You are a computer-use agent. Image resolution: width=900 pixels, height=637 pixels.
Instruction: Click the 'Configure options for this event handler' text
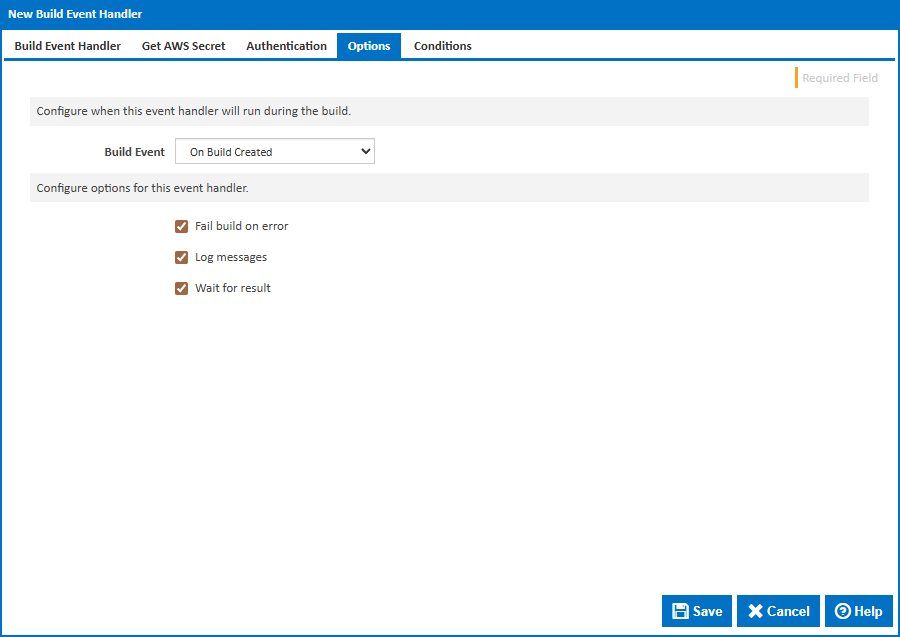tap(143, 188)
